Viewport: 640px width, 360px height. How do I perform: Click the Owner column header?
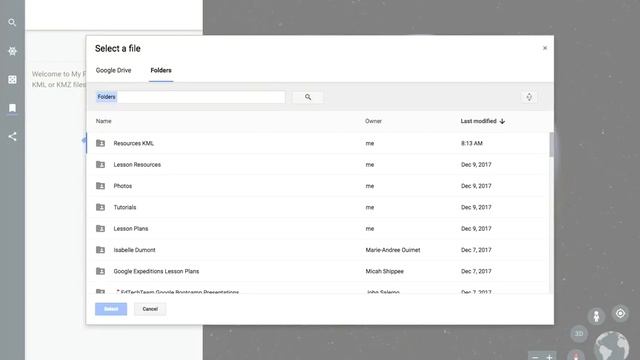pyautogui.click(x=373, y=121)
